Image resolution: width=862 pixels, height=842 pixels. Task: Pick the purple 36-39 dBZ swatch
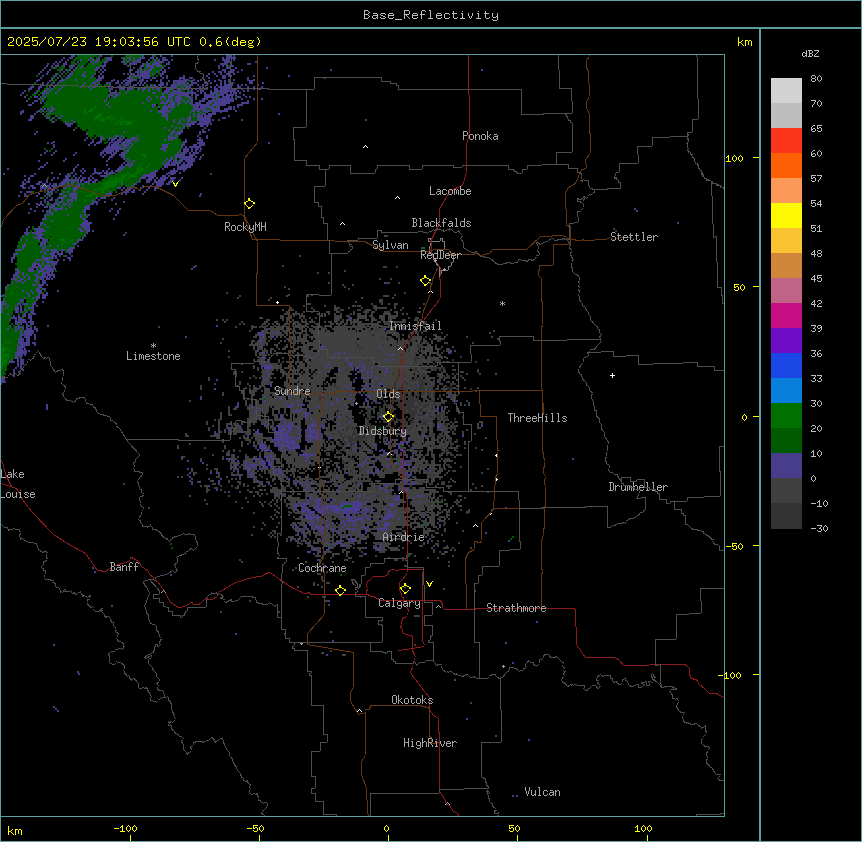tap(786, 341)
